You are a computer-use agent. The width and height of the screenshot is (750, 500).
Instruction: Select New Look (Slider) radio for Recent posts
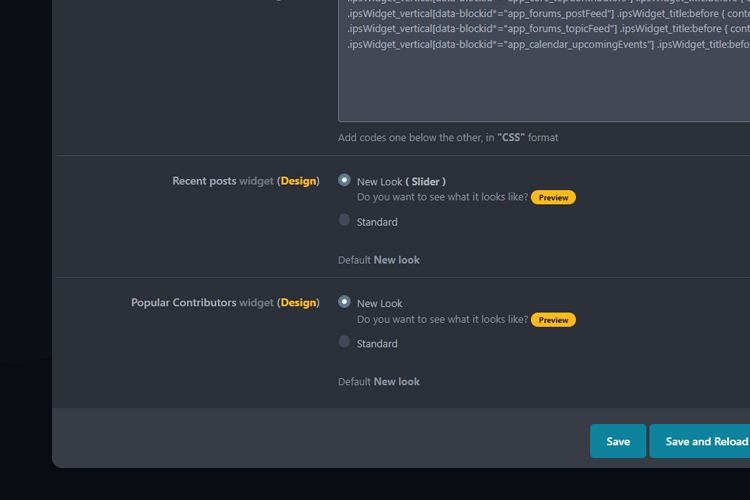click(344, 180)
